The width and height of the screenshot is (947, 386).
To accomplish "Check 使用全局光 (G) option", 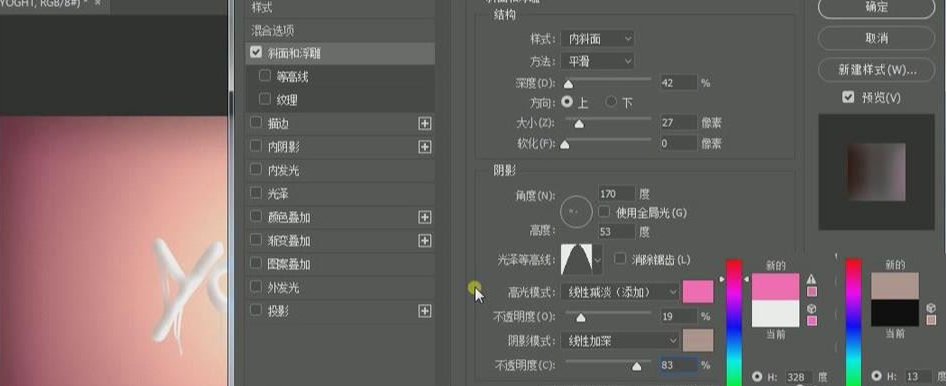I will pos(603,212).
